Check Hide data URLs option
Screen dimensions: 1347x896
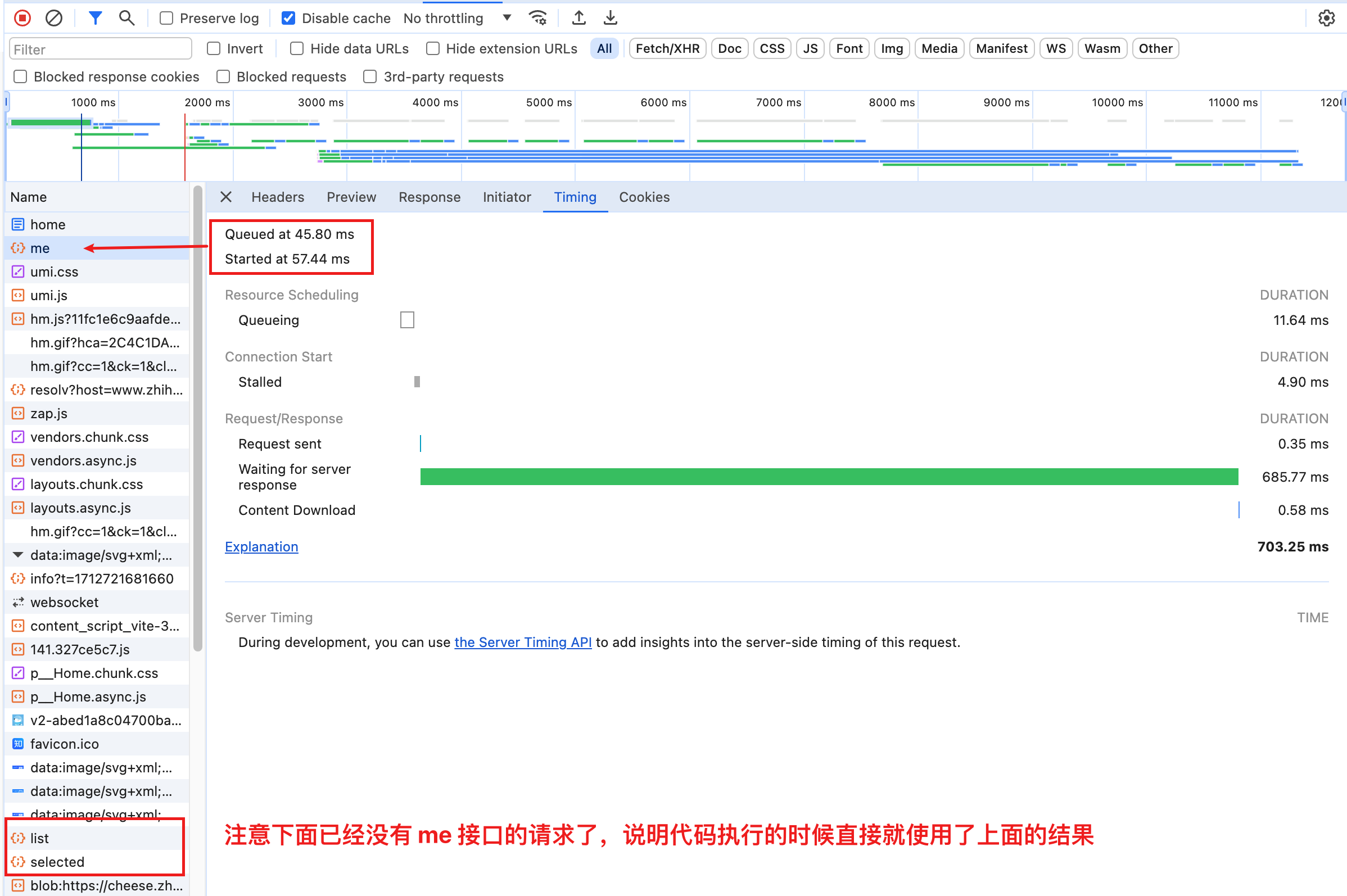(297, 48)
